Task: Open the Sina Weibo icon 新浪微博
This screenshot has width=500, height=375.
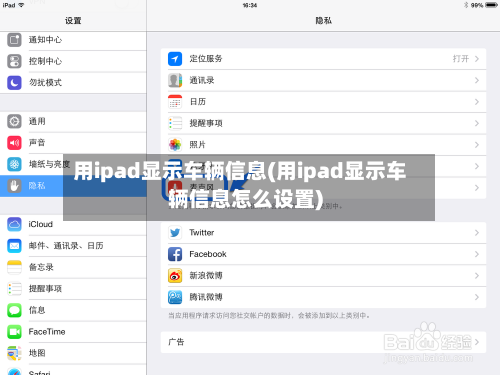Action: coord(175,276)
